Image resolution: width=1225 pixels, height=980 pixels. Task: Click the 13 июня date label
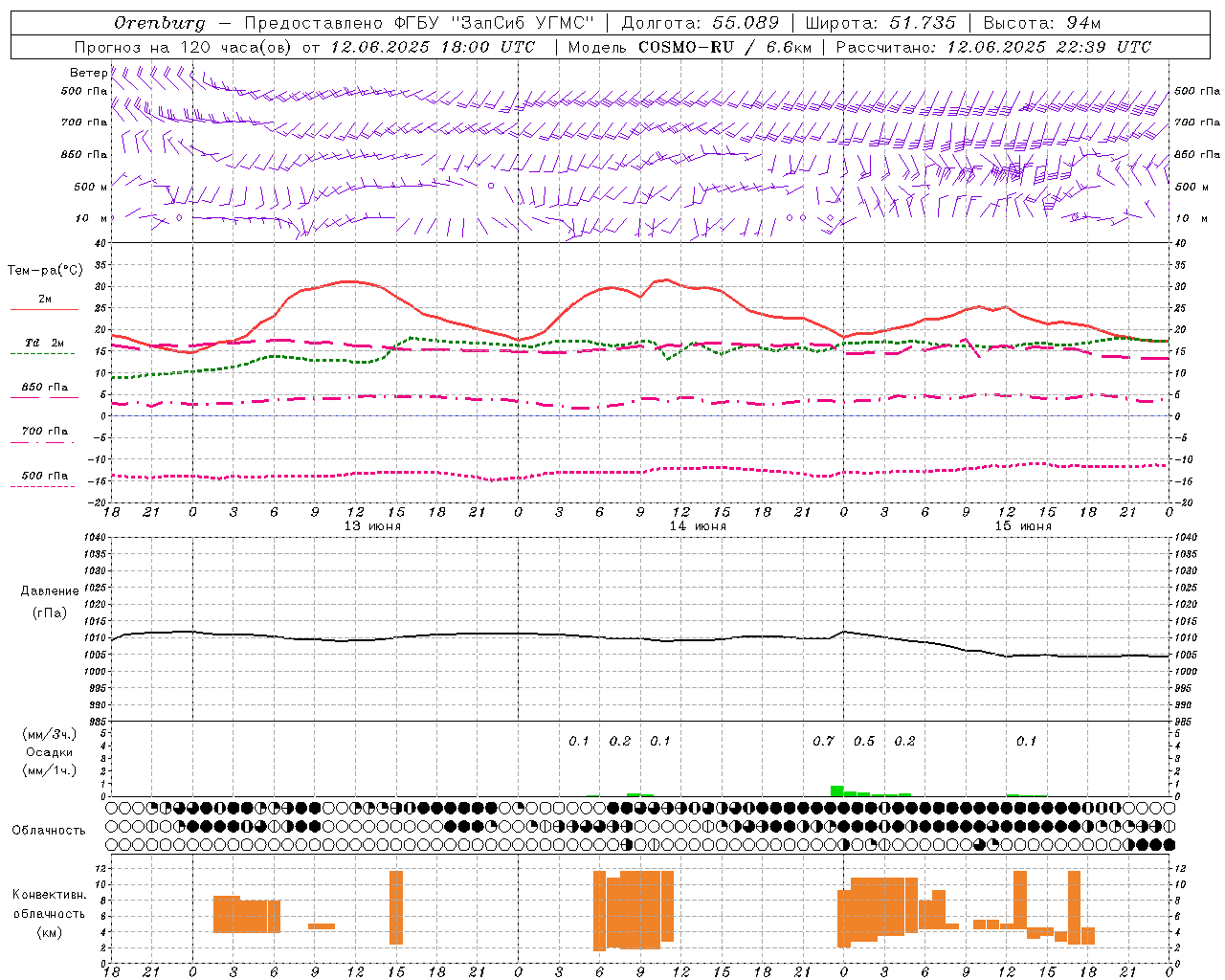tap(372, 526)
